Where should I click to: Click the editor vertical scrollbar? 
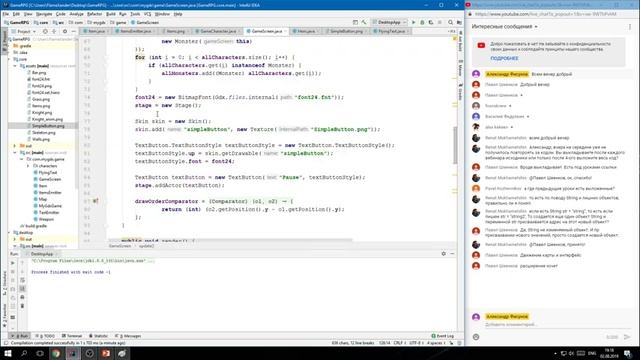tap(455, 145)
